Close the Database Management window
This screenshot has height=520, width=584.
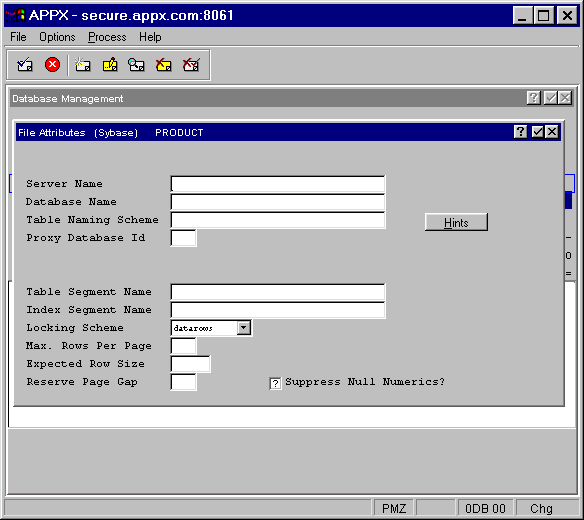point(565,98)
